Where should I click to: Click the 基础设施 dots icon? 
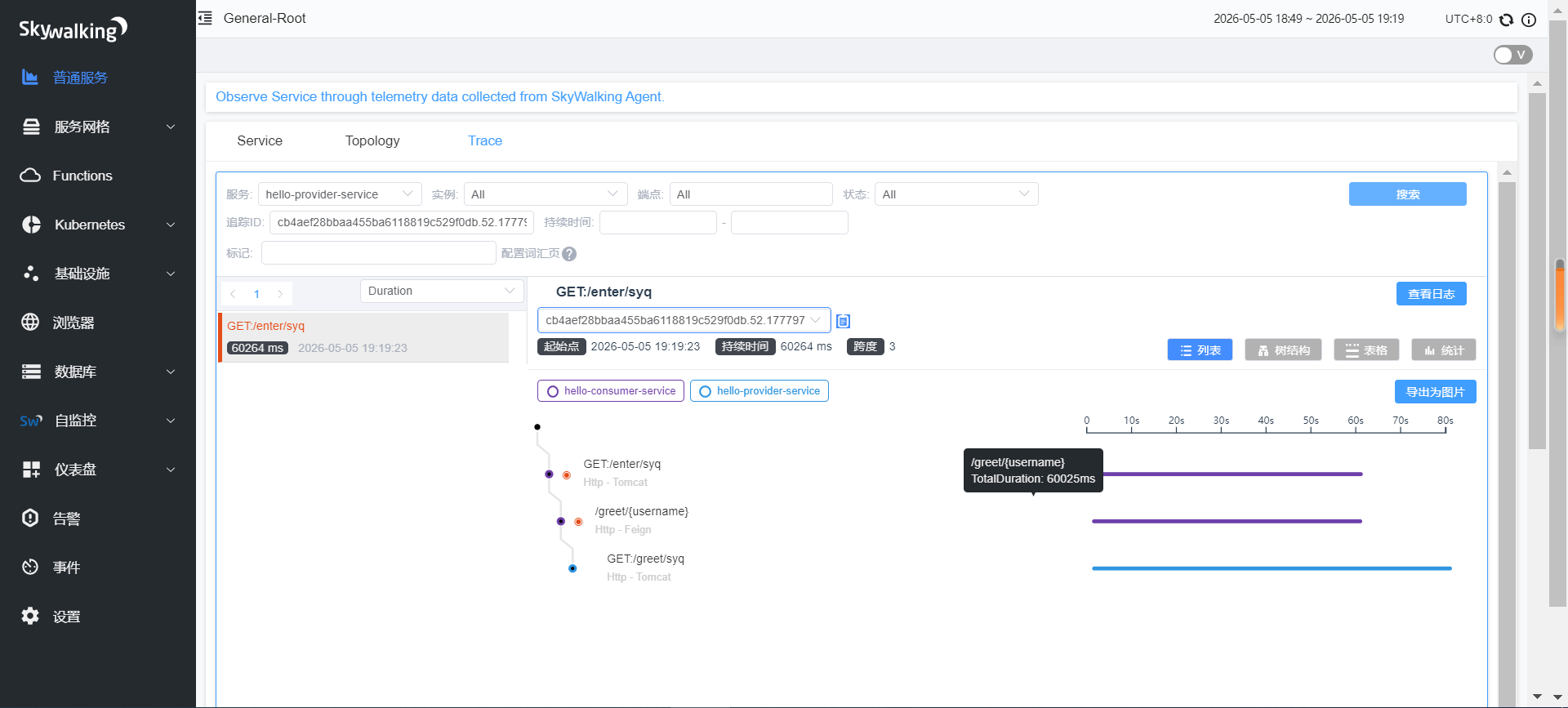[31, 274]
